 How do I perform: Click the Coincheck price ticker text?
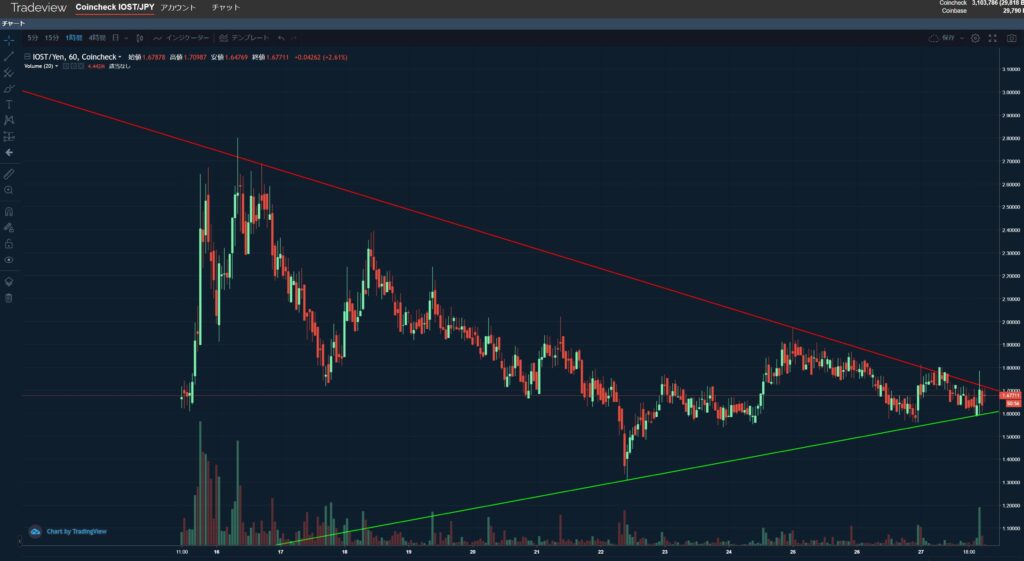tap(982, 3)
